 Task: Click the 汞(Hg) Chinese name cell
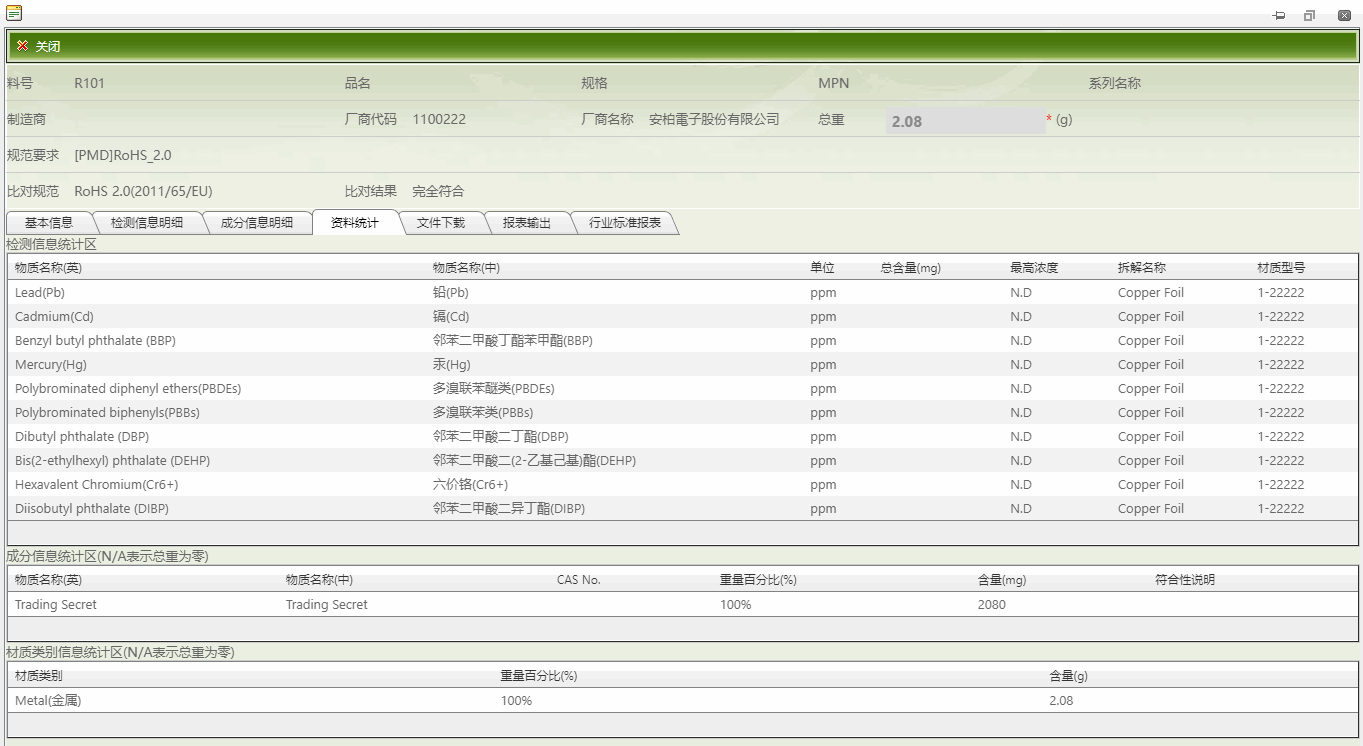(x=451, y=364)
